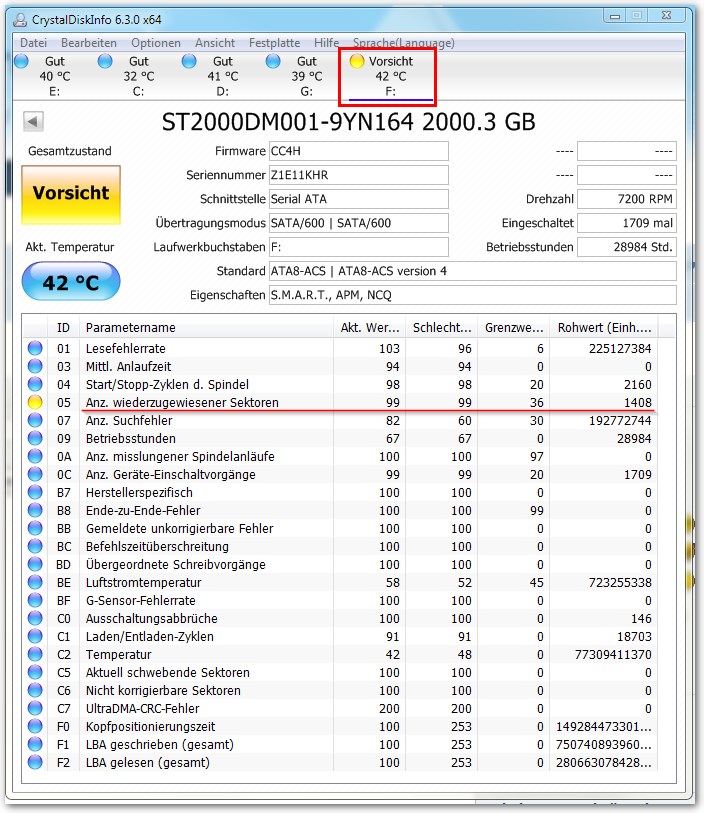Viewport: 704px width, 813px height.
Task: Click status icon for Gemeldete unkorrigierbare Fehler
Action: [35, 528]
